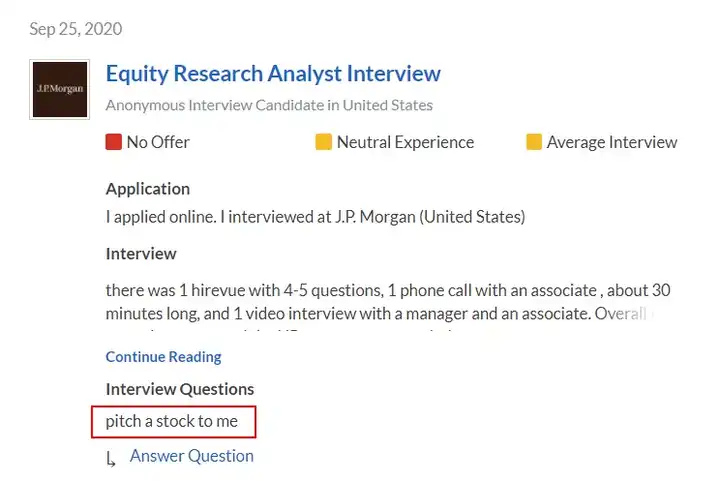The width and height of the screenshot is (720, 481).
Task: Click the "pitch a stock to me" question
Action: coord(172,421)
